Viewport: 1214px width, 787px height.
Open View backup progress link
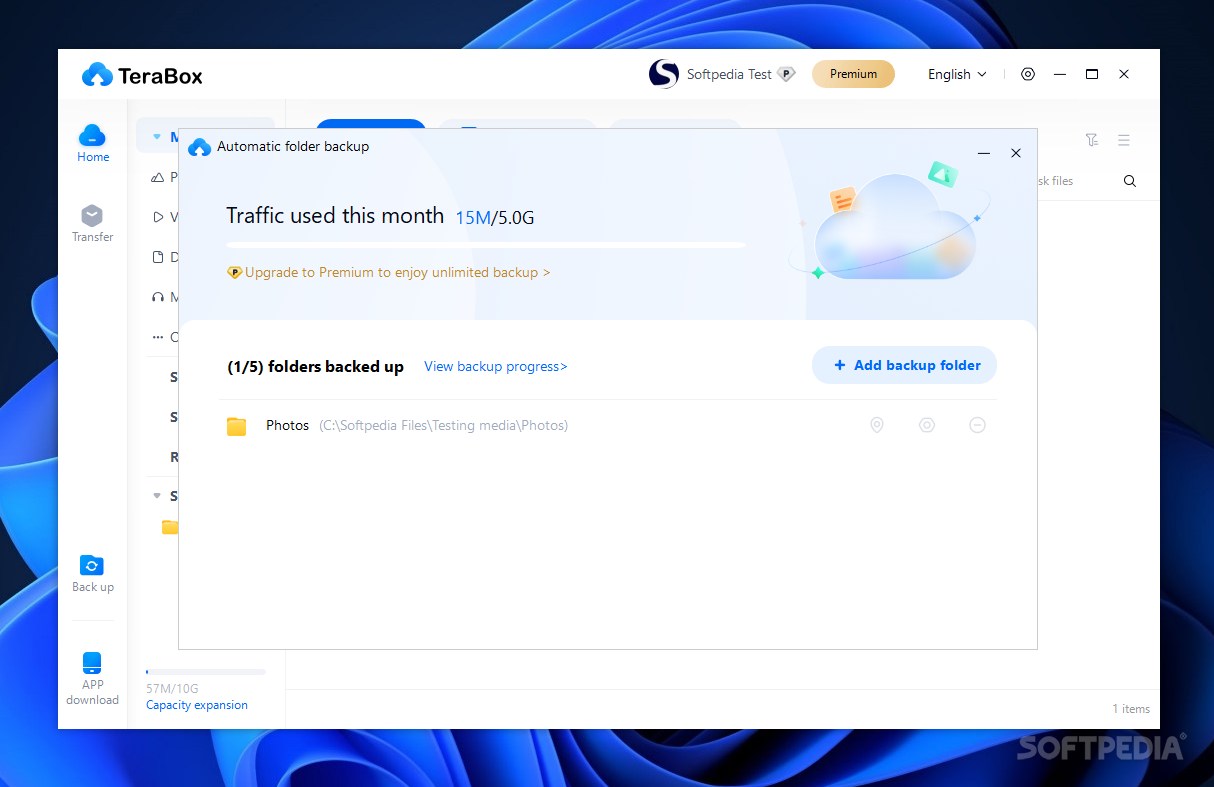[x=496, y=366]
